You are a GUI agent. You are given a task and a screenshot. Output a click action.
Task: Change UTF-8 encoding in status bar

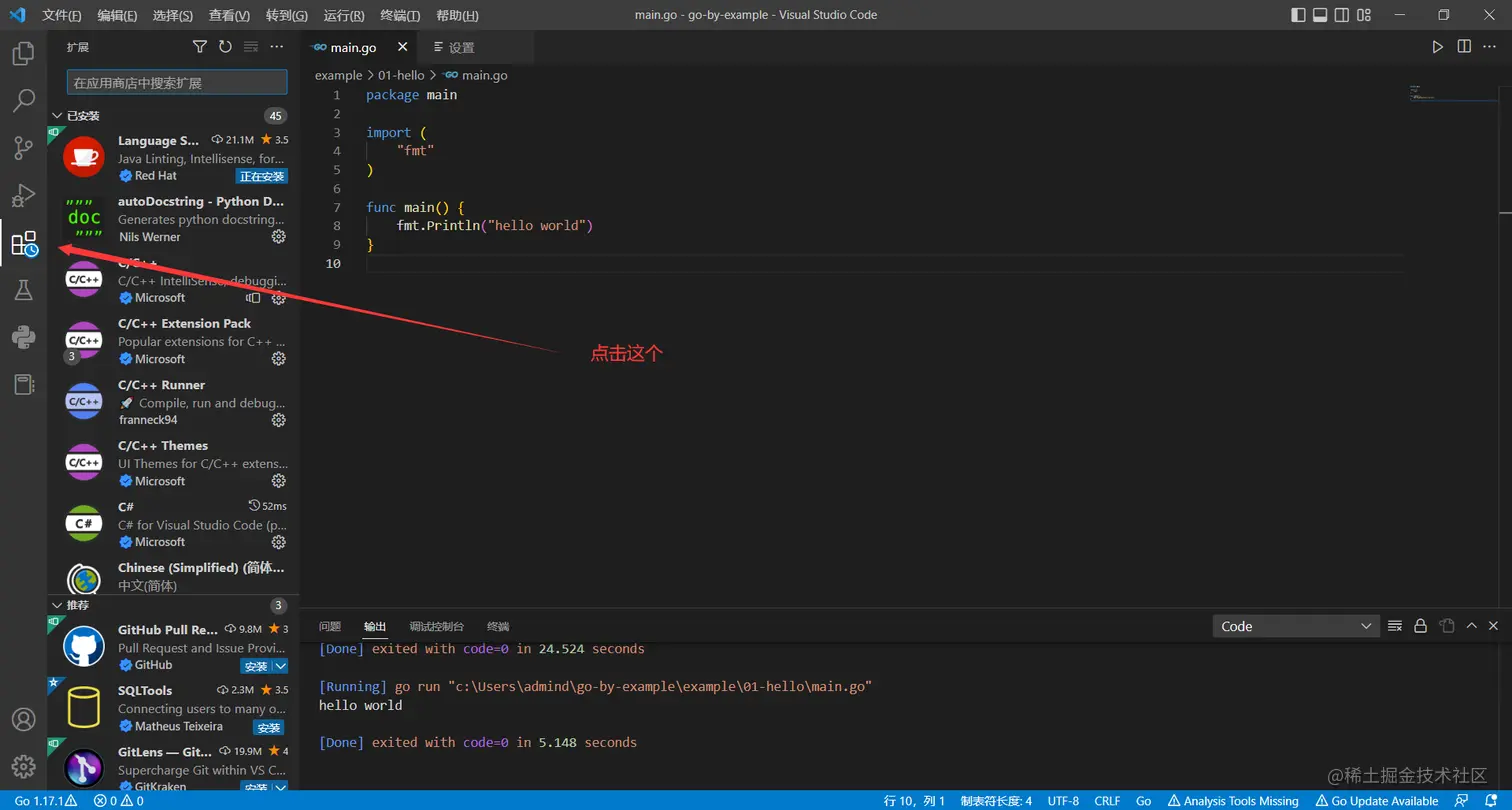1063,801
